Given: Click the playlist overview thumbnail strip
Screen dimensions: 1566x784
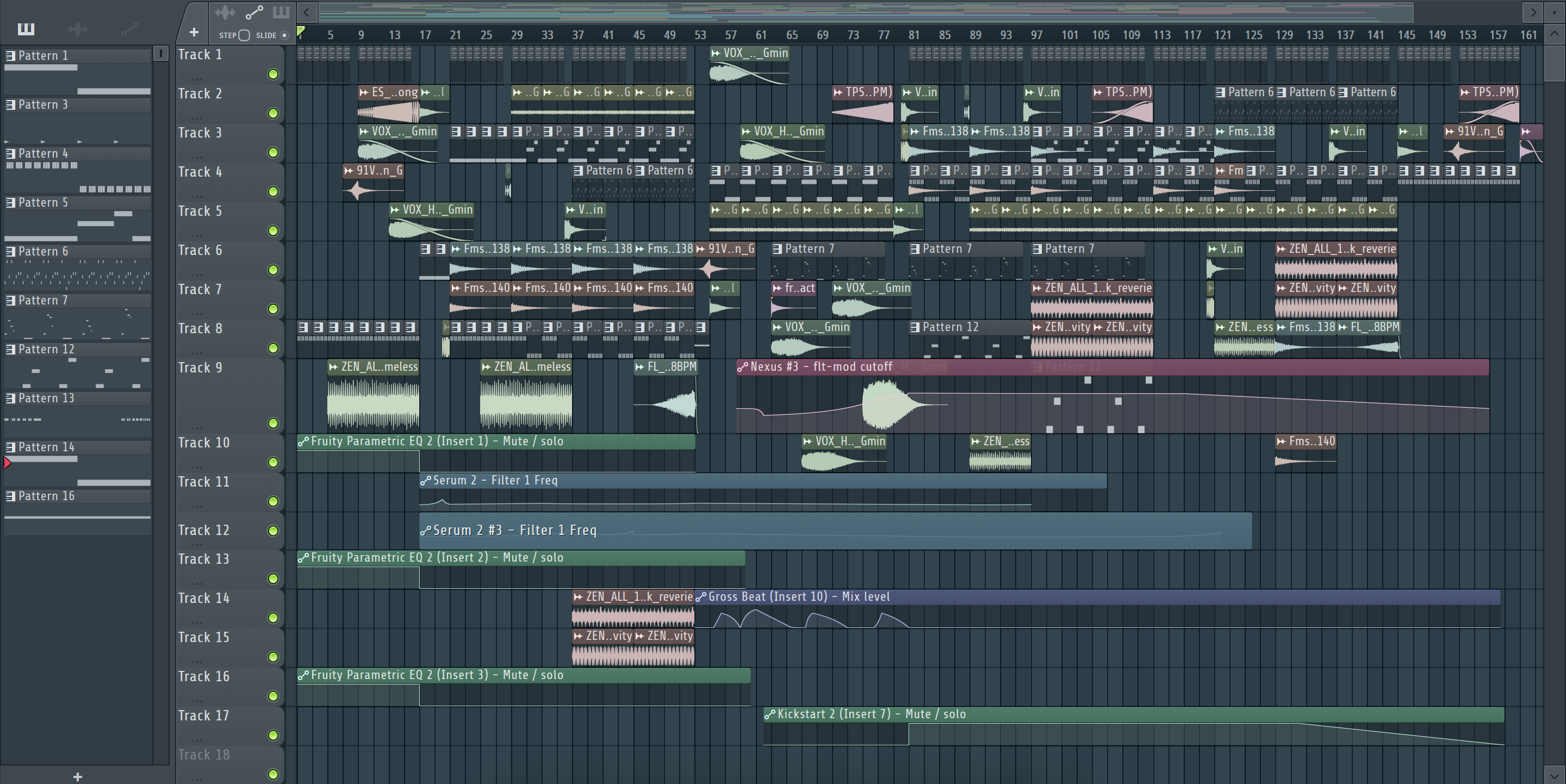Looking at the screenshot, I should coord(865,12).
